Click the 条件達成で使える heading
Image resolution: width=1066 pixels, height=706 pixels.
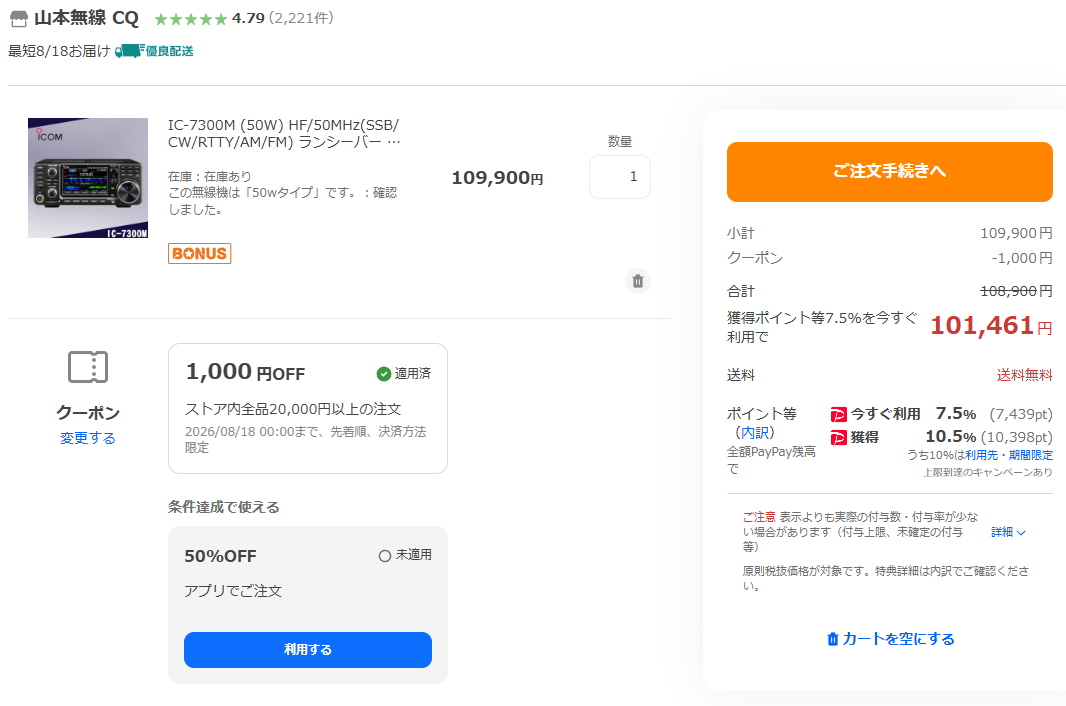224,507
